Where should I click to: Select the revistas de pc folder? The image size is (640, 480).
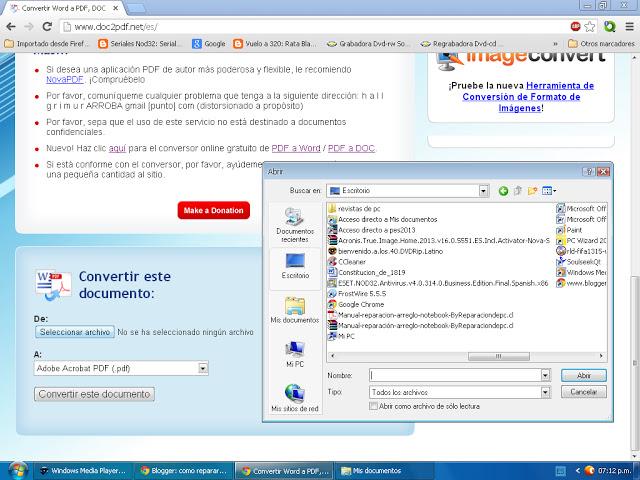(x=354, y=209)
